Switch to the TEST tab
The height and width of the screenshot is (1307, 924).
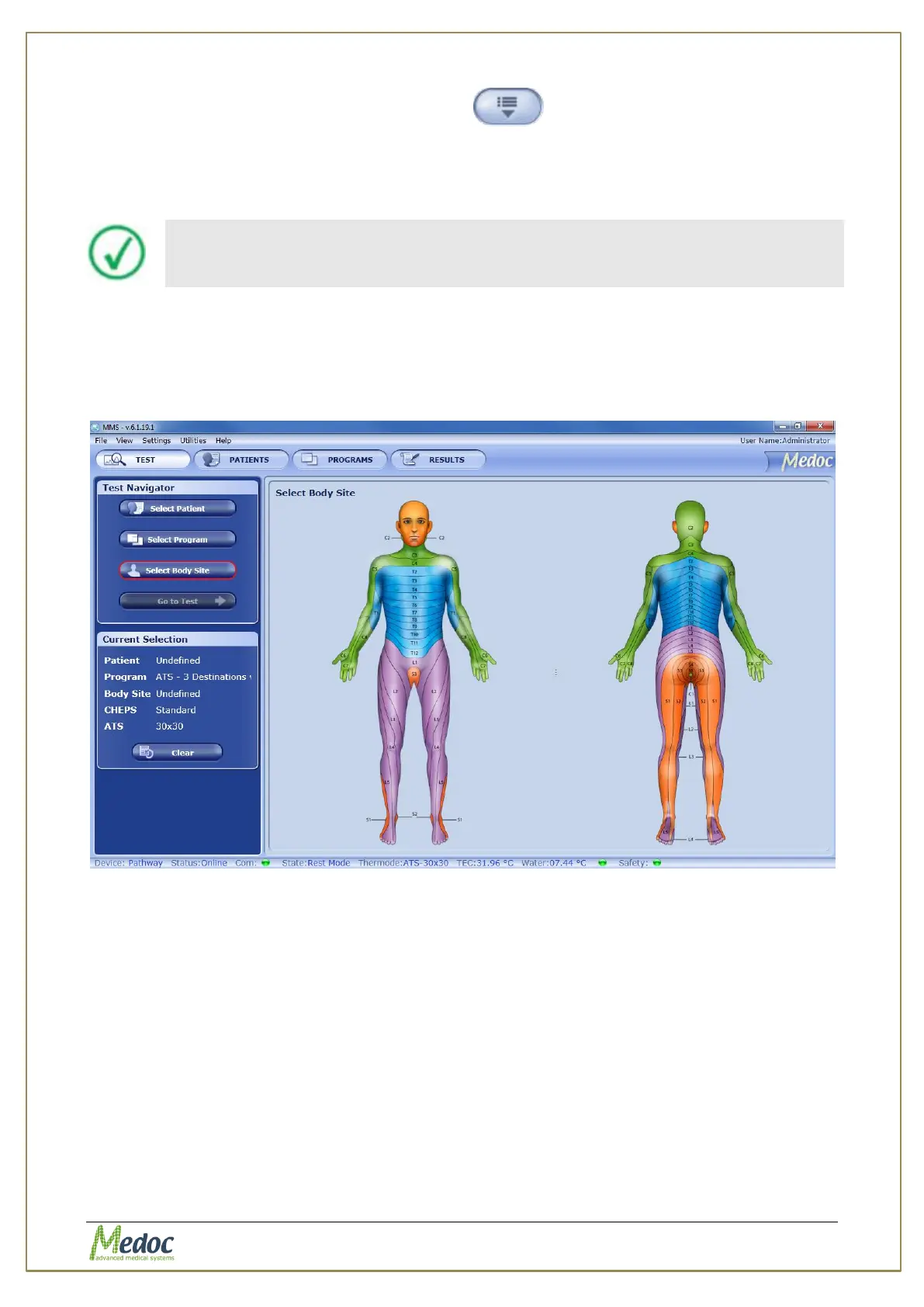(x=143, y=459)
